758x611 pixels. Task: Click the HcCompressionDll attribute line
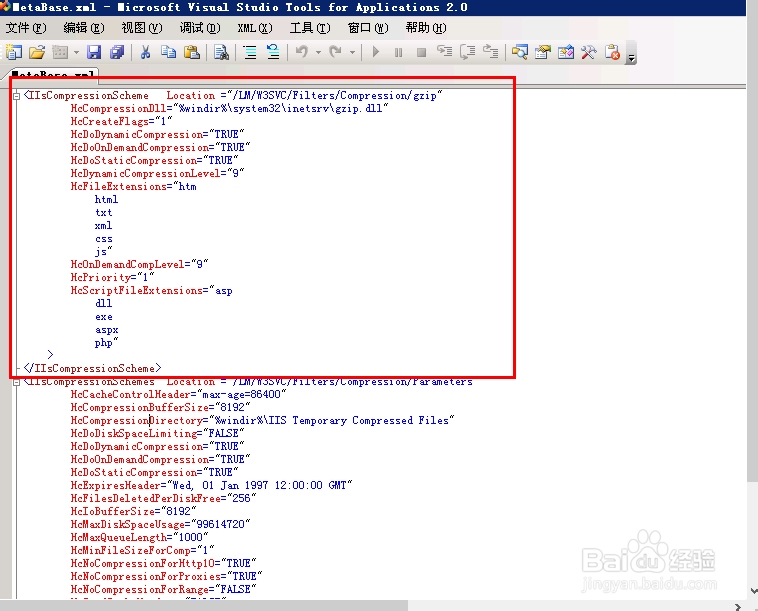point(230,108)
